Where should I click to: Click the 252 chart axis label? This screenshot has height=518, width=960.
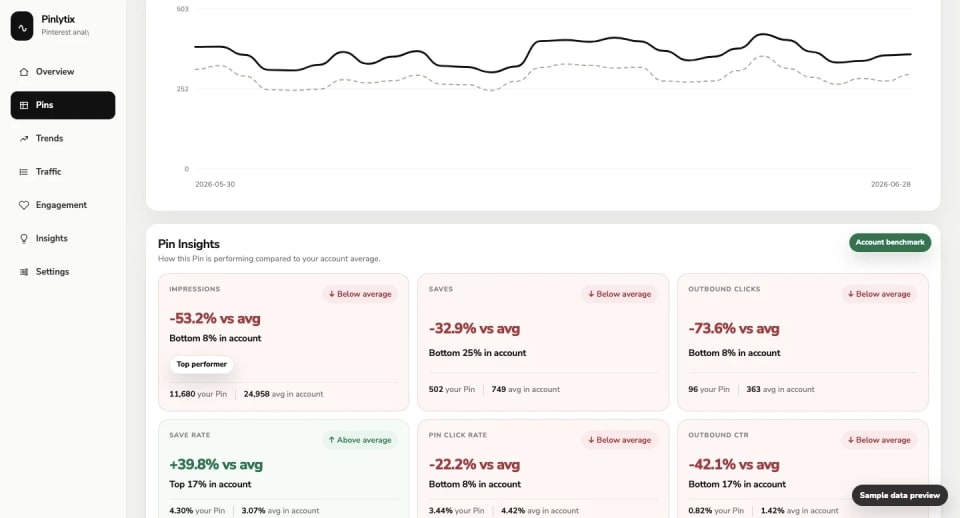coord(182,89)
